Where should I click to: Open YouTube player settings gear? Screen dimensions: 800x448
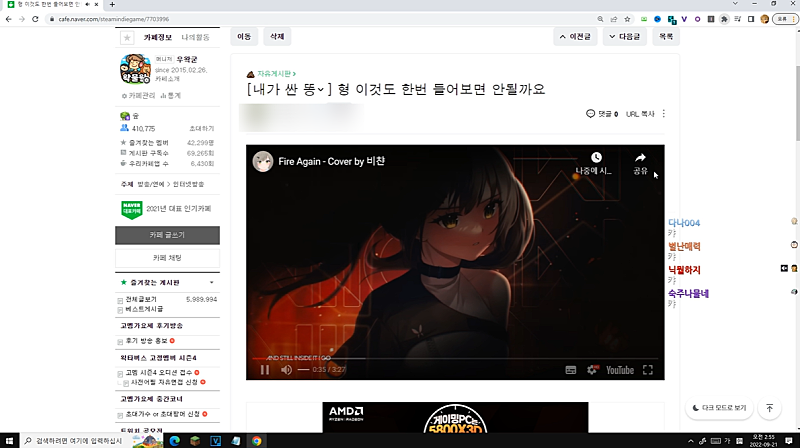click(592, 370)
